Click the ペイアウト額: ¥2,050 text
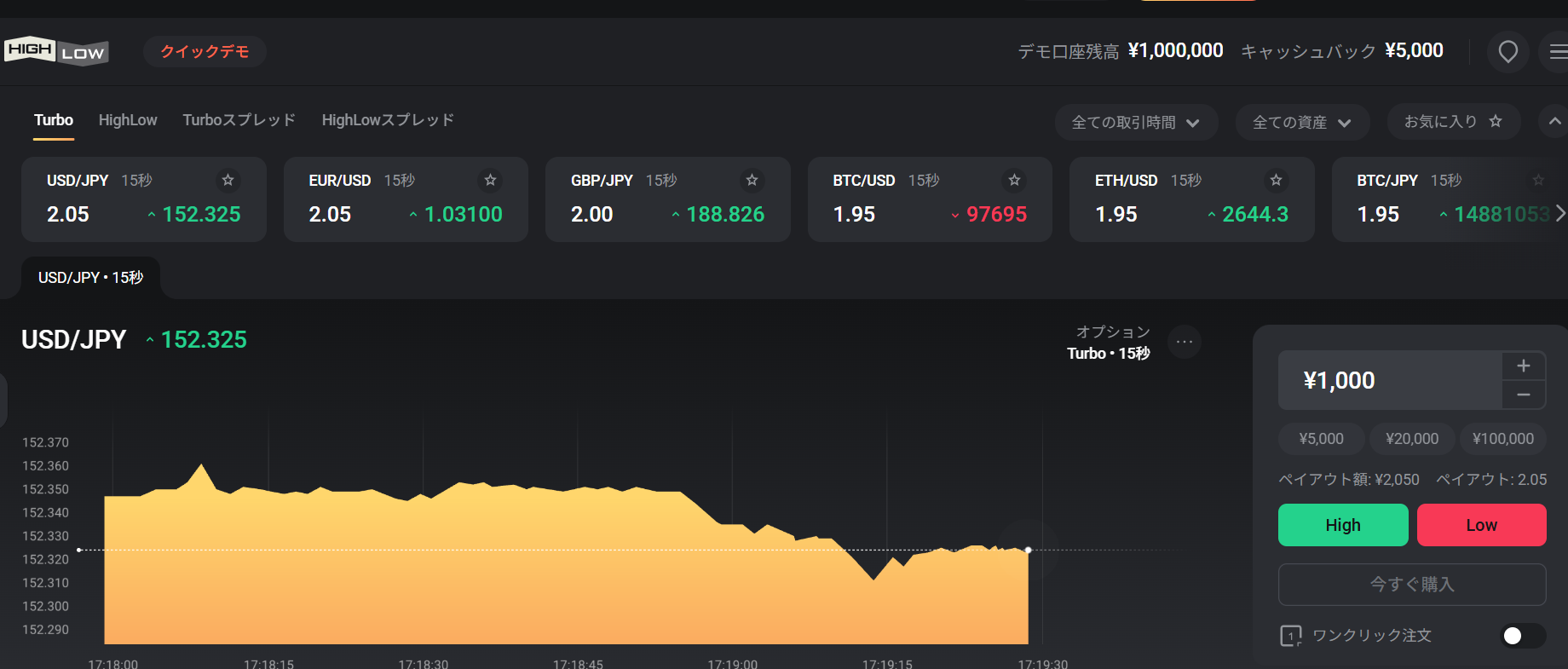This screenshot has height=669, width=1568. pyautogui.click(x=1349, y=480)
